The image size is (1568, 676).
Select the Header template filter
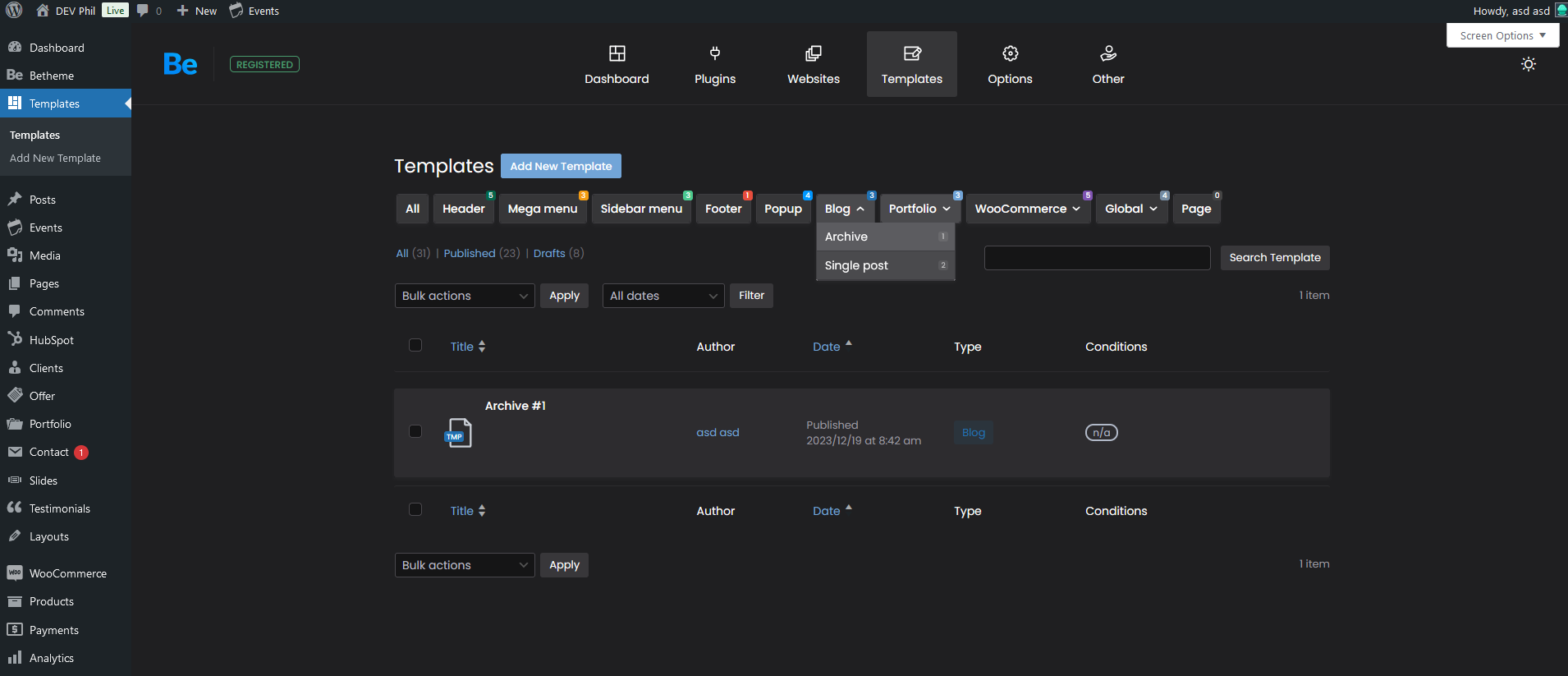pyautogui.click(x=464, y=209)
